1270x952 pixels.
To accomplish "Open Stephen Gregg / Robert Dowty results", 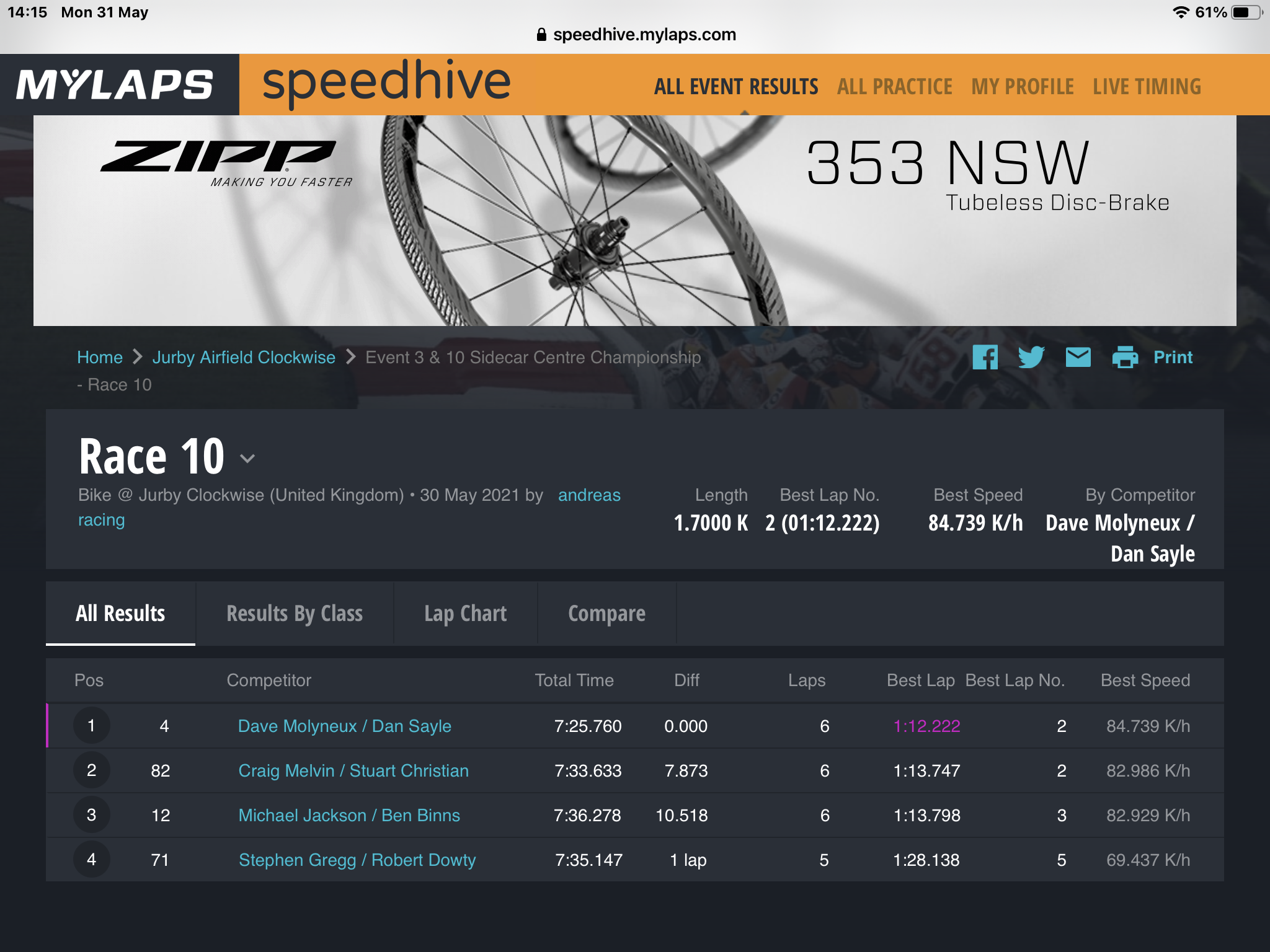I will click(x=357, y=860).
